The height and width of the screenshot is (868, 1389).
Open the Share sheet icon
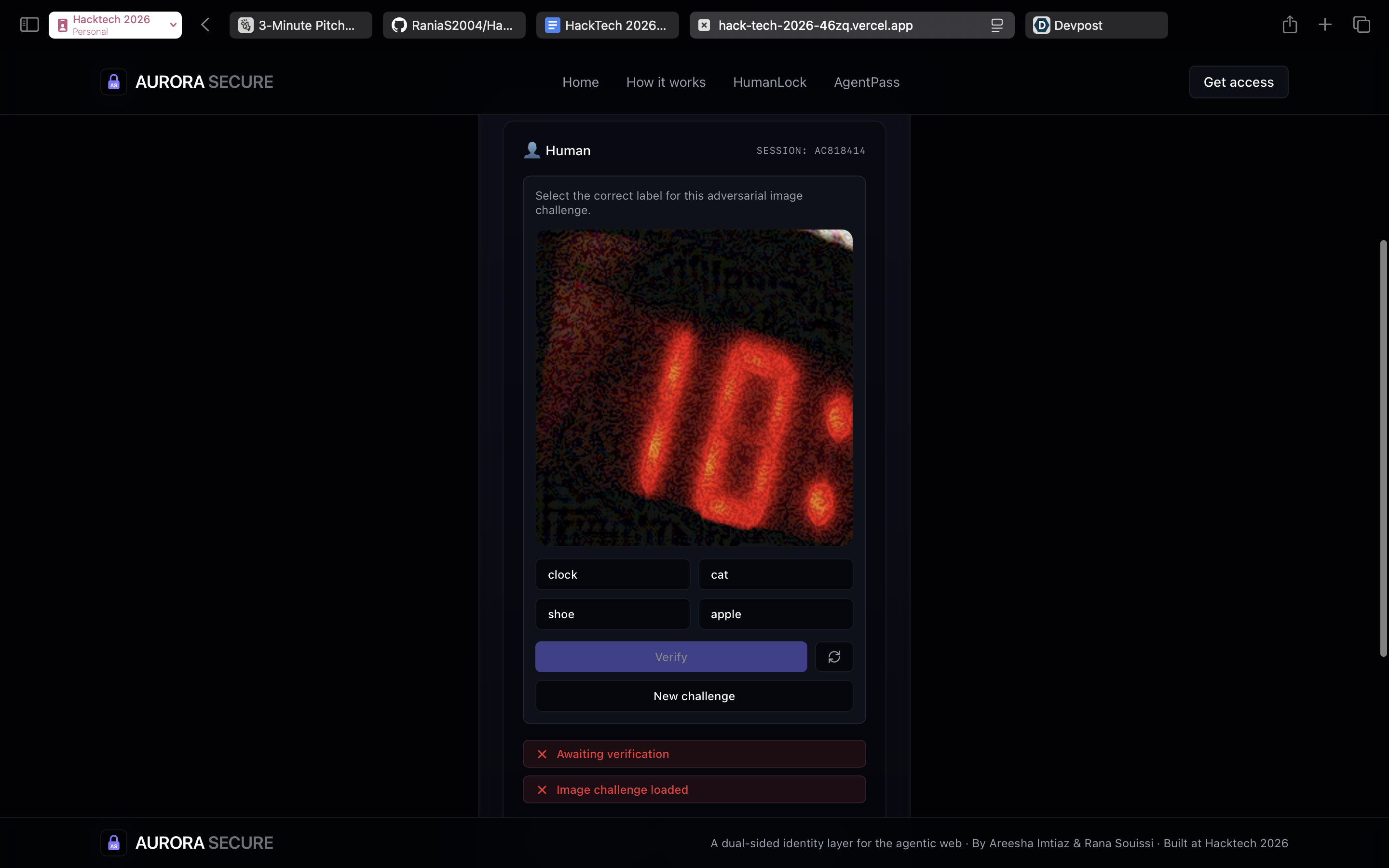coord(1290,25)
